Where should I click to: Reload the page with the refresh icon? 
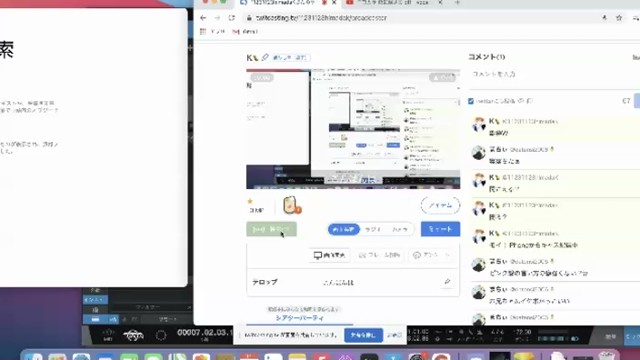pos(231,18)
